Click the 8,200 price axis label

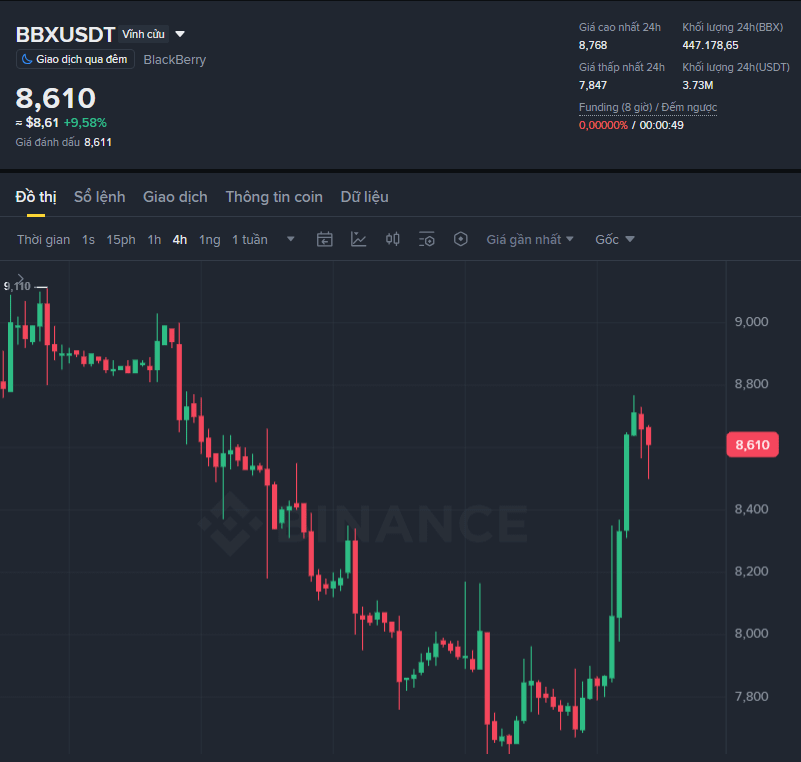751,572
